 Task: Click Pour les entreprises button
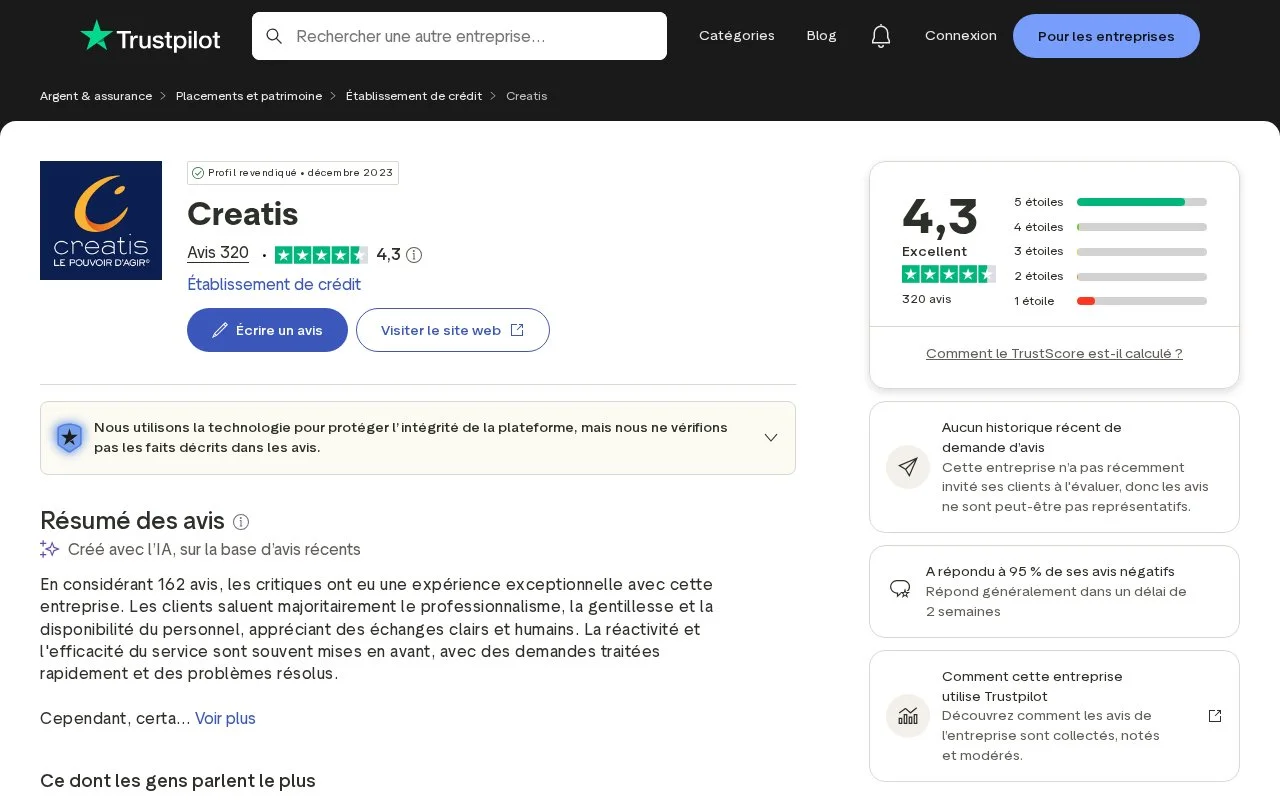(1106, 36)
